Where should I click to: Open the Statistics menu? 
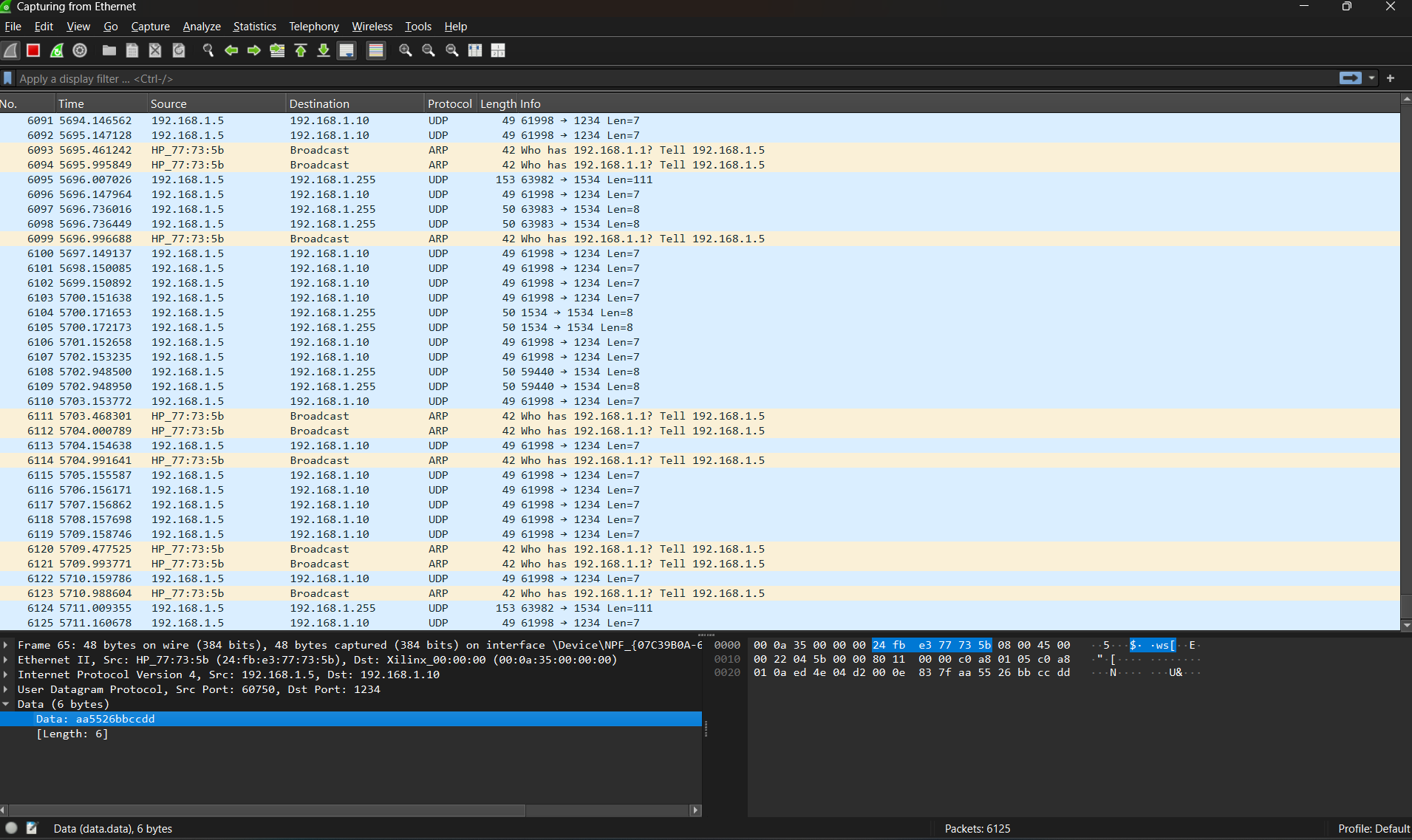pyautogui.click(x=255, y=26)
